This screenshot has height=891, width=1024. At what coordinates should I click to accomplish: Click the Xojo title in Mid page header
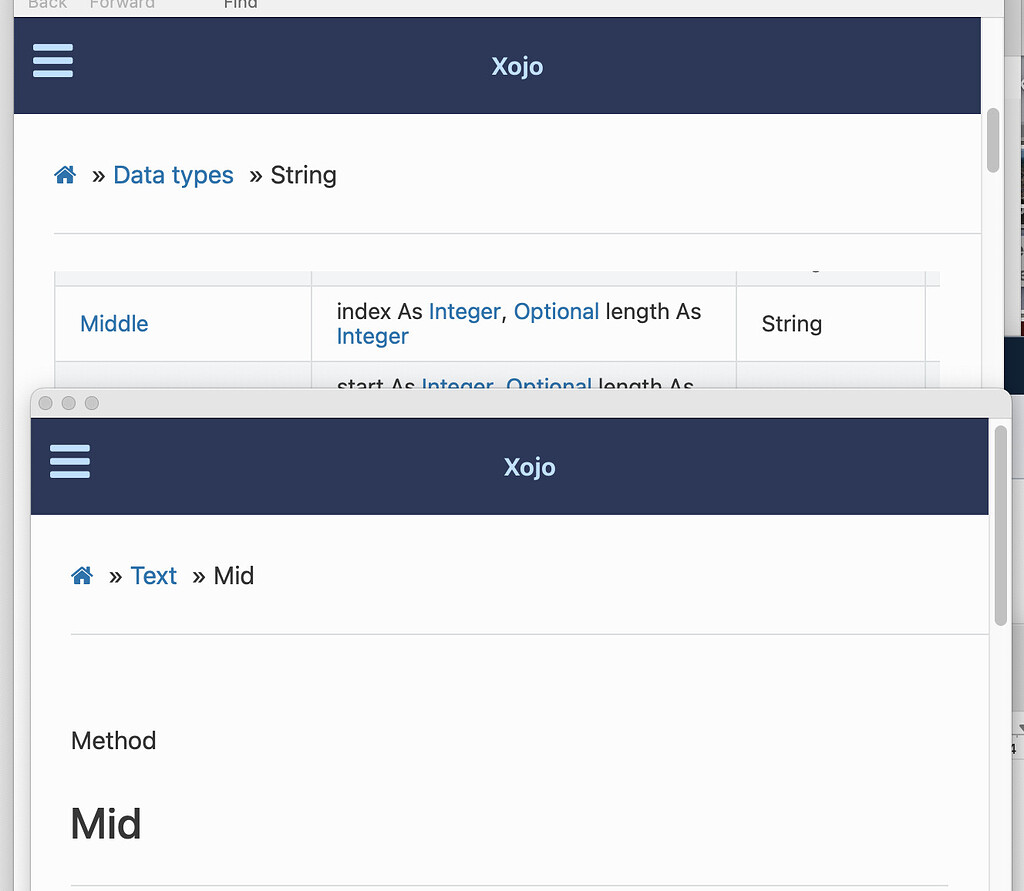coord(530,467)
